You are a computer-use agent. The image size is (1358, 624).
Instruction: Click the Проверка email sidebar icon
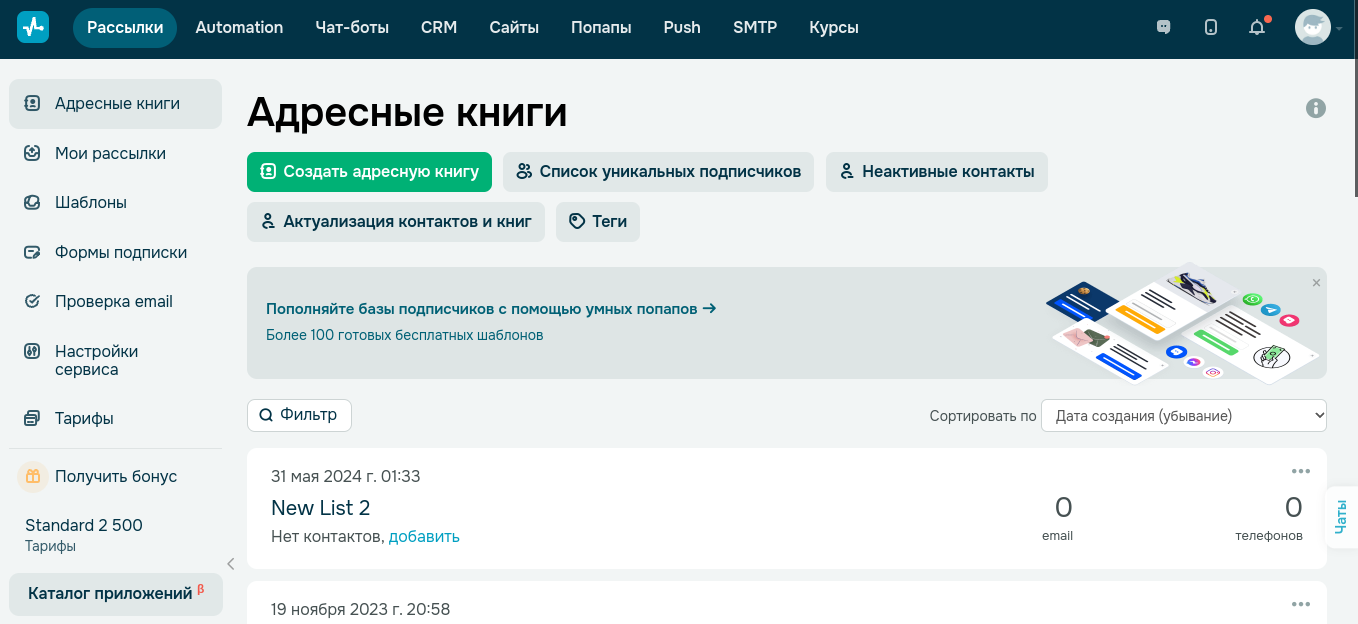coord(33,301)
